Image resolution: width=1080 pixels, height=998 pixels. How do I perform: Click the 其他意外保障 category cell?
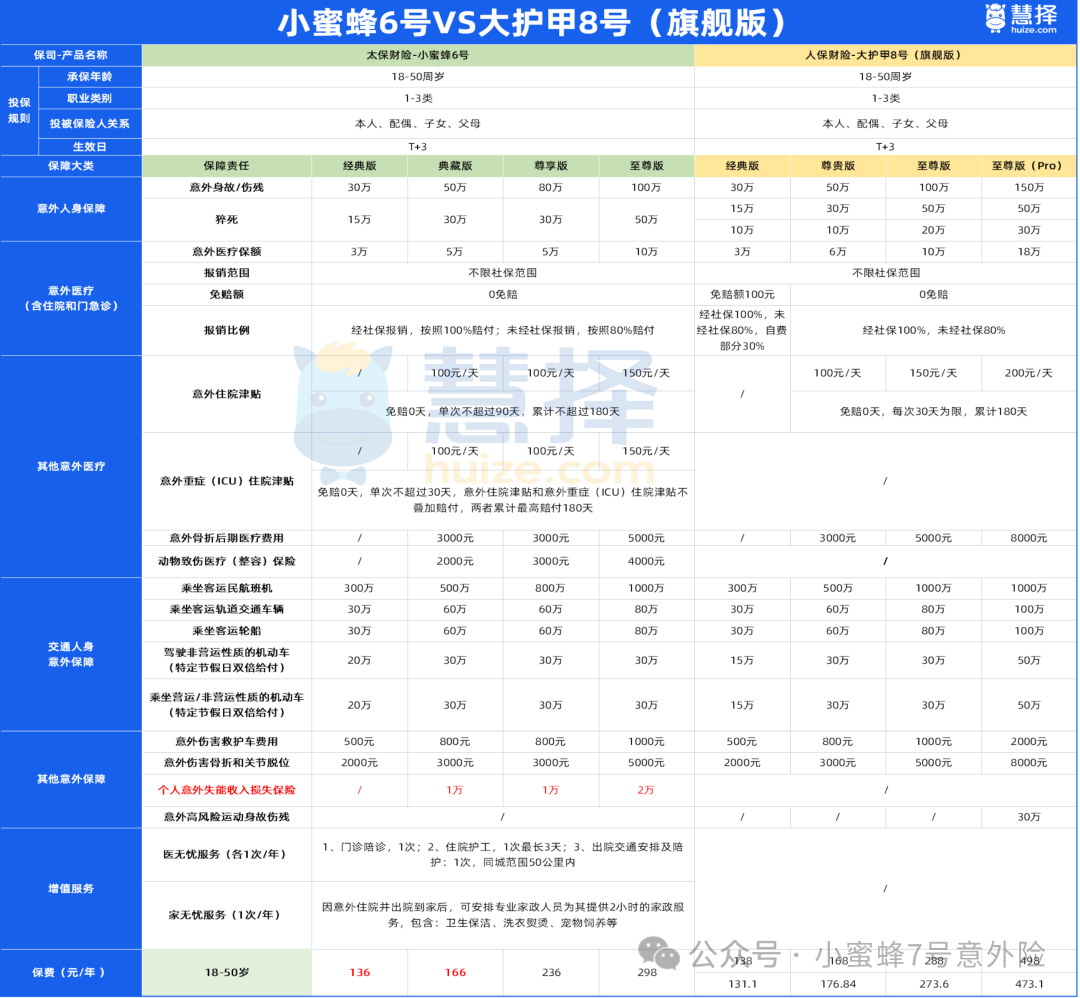pyautogui.click(x=71, y=779)
